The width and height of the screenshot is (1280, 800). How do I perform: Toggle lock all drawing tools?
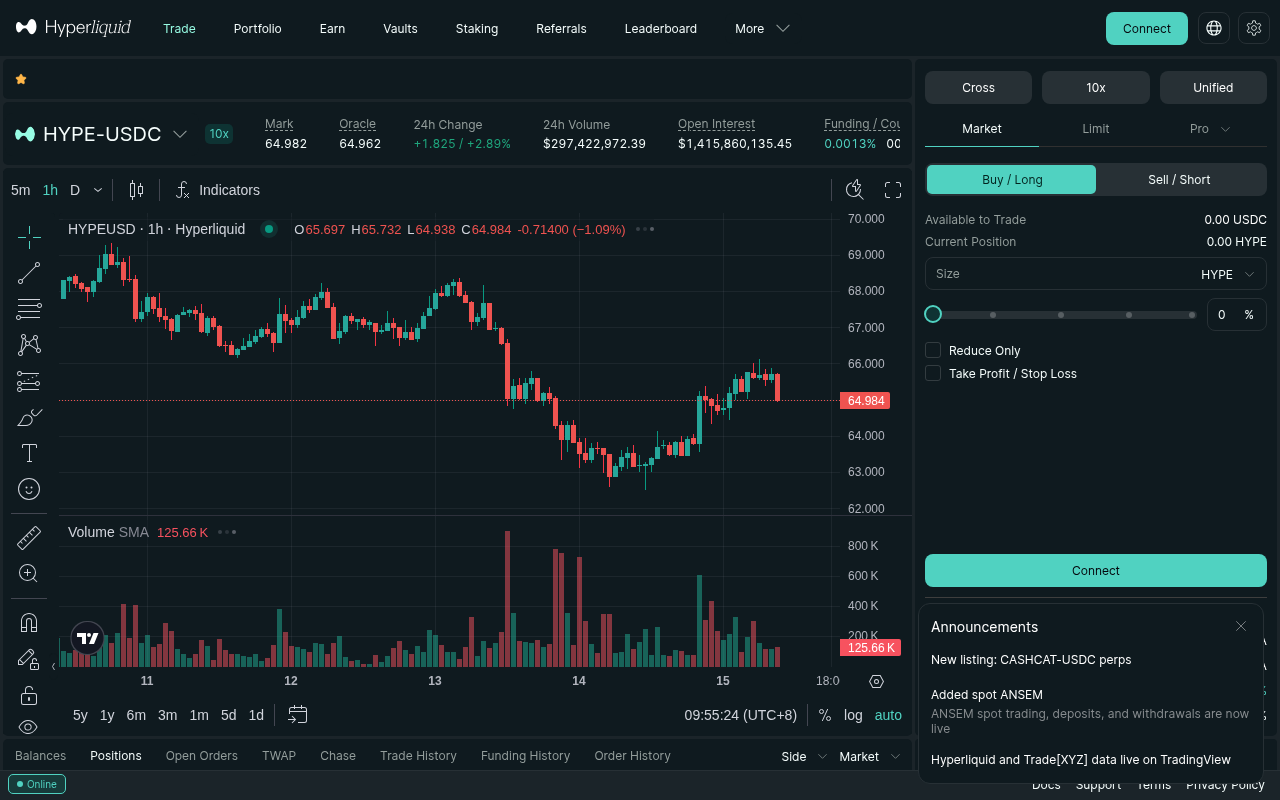tap(29, 695)
